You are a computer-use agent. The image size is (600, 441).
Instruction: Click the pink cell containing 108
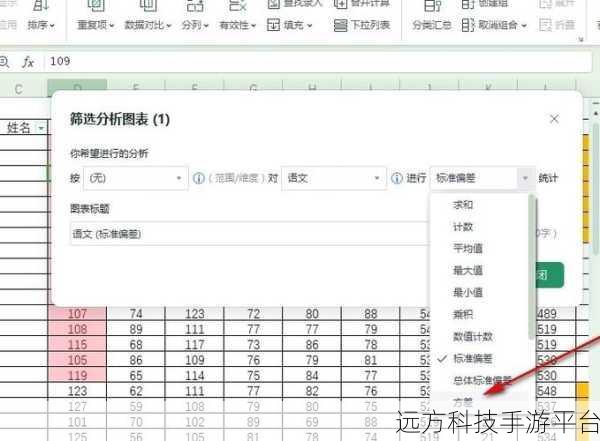[77, 329]
